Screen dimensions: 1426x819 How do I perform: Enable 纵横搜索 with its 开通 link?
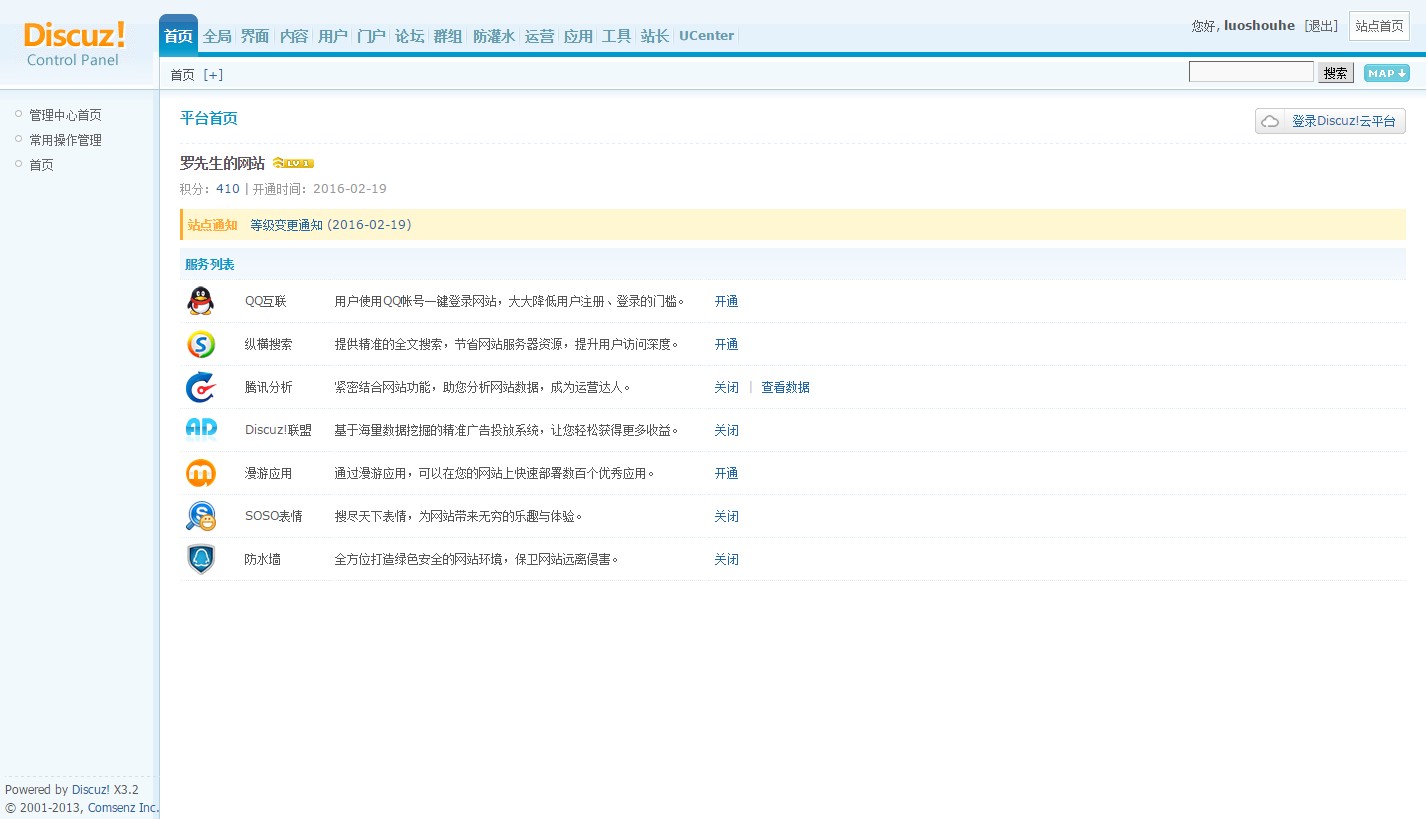(x=726, y=344)
